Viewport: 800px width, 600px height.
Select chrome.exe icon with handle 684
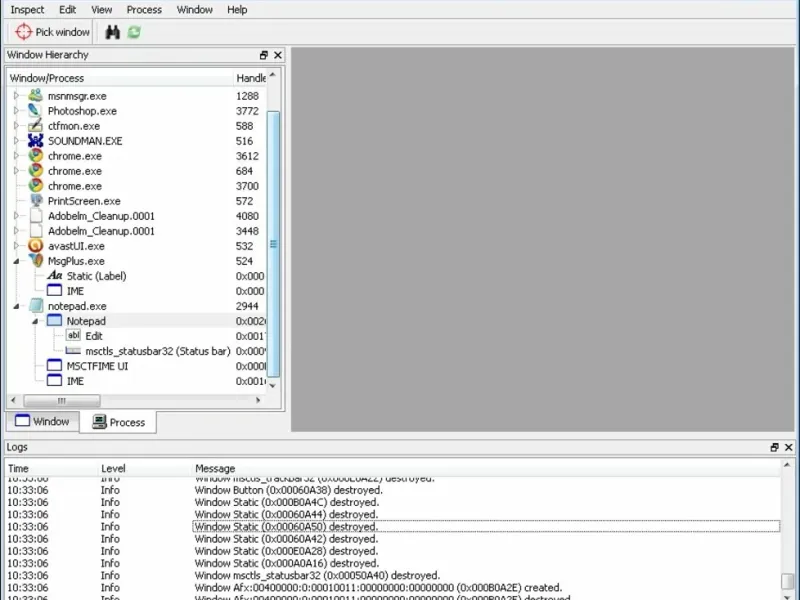tap(35, 170)
